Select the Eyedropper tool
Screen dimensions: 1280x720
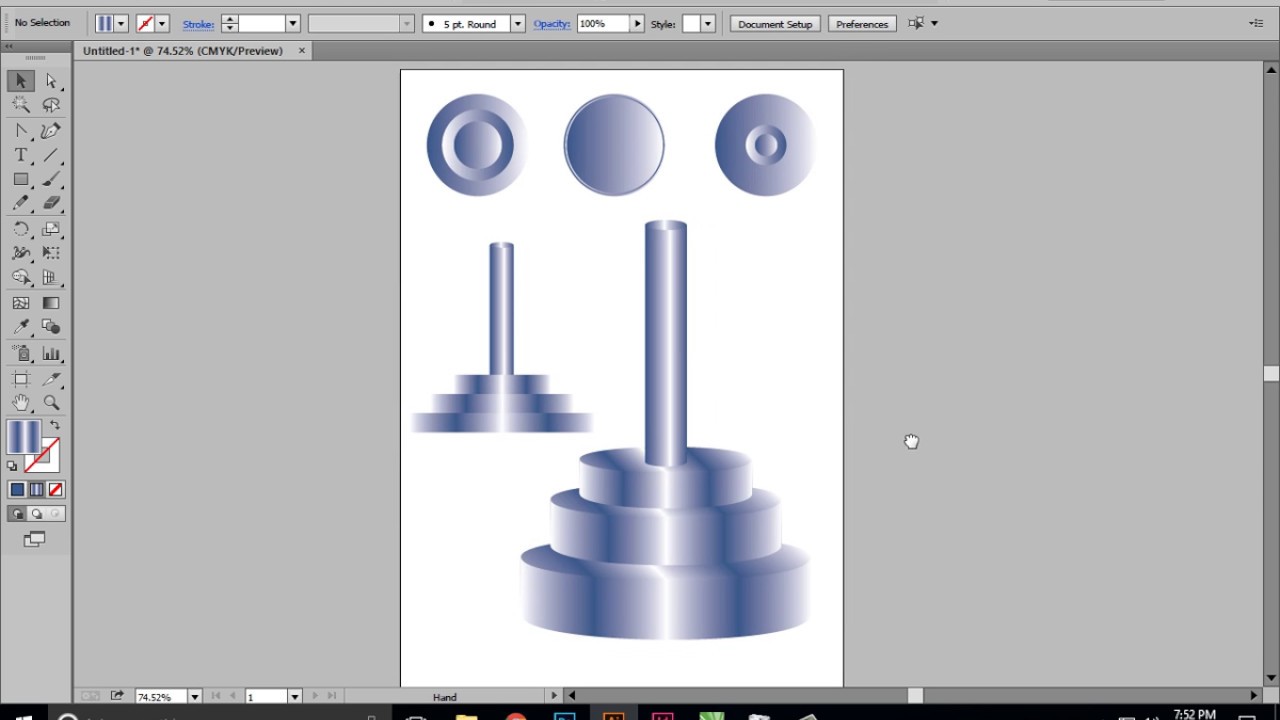click(x=21, y=327)
